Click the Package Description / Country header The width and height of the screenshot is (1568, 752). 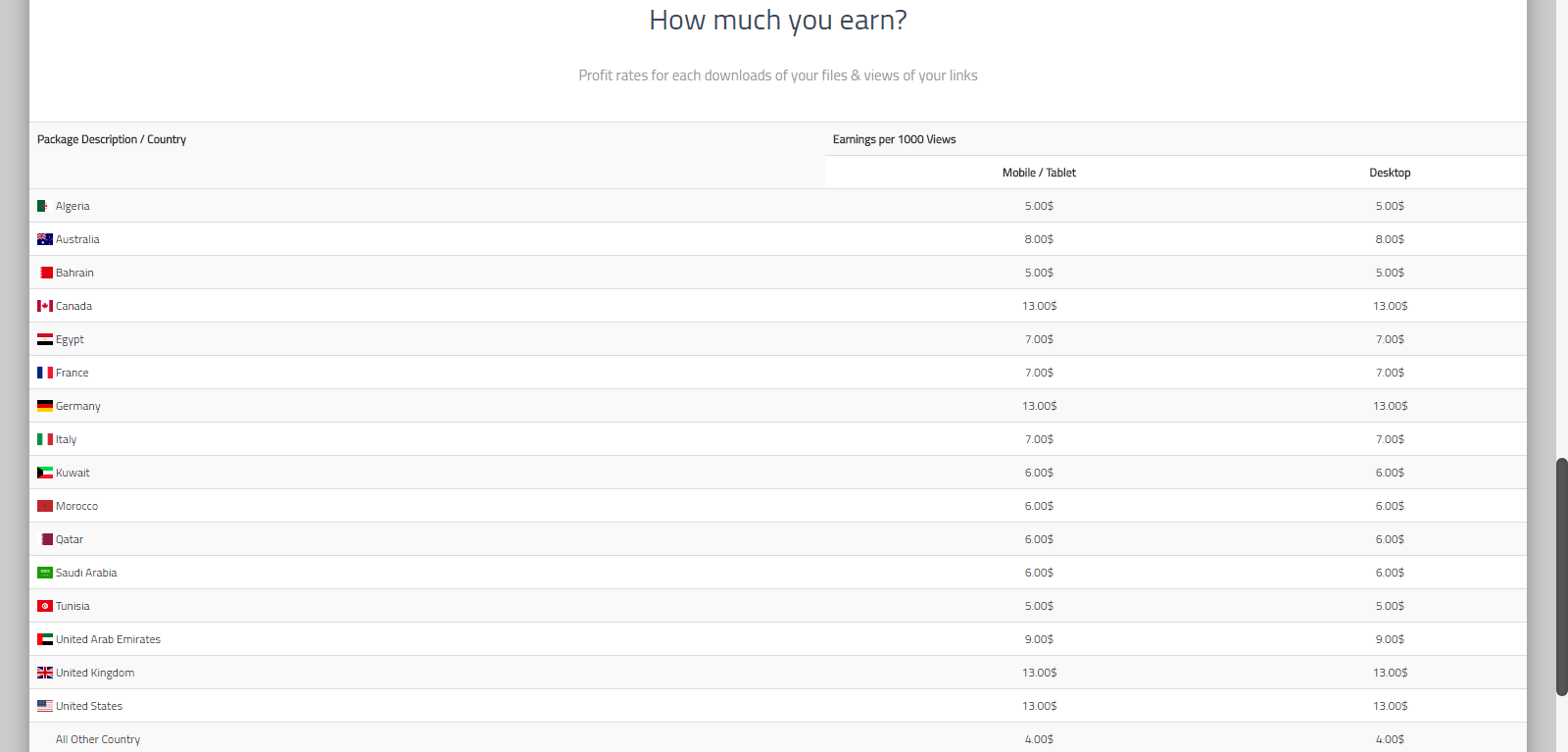tap(112, 139)
